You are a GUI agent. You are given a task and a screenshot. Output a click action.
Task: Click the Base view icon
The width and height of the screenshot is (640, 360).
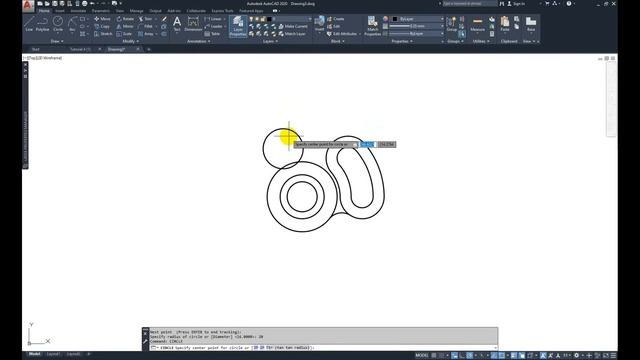click(531, 24)
